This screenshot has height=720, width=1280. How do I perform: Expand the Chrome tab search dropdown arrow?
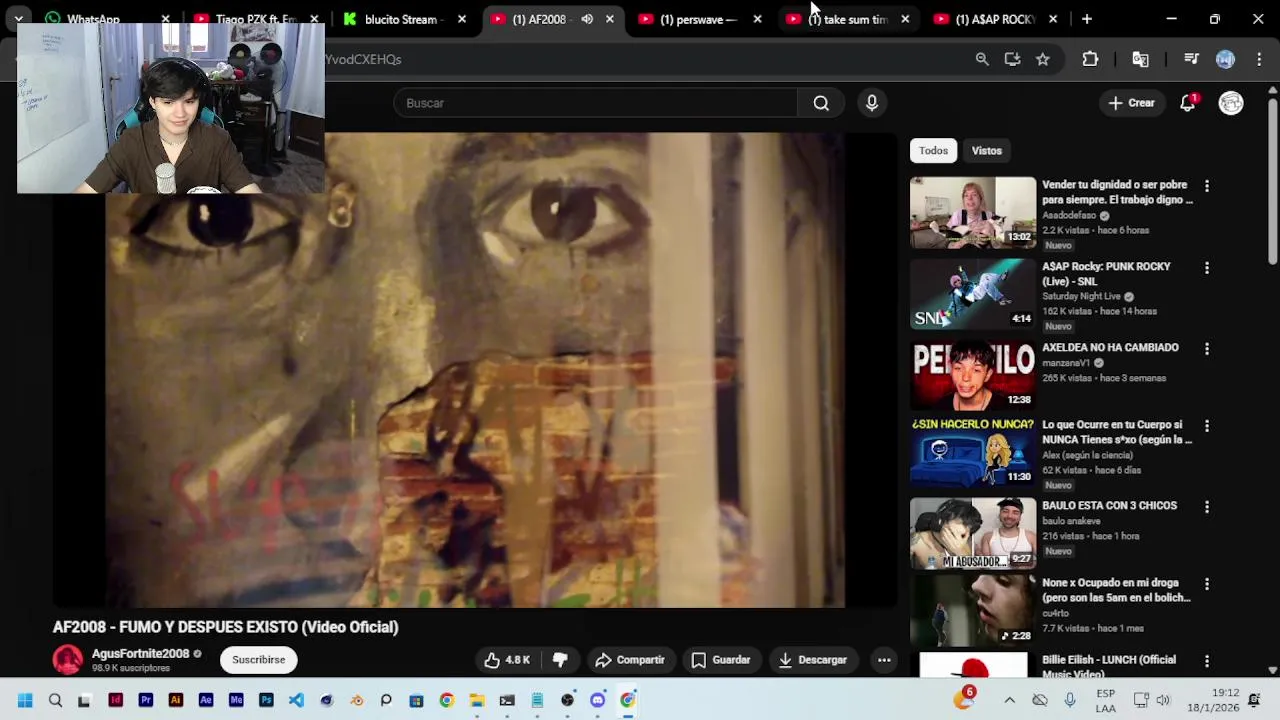pos(18,19)
